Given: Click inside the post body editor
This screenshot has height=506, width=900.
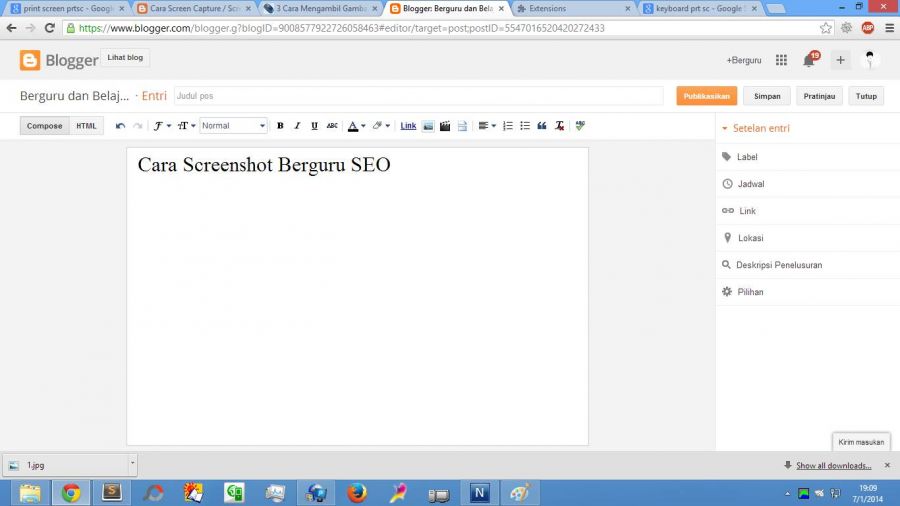Looking at the screenshot, I should 358,296.
